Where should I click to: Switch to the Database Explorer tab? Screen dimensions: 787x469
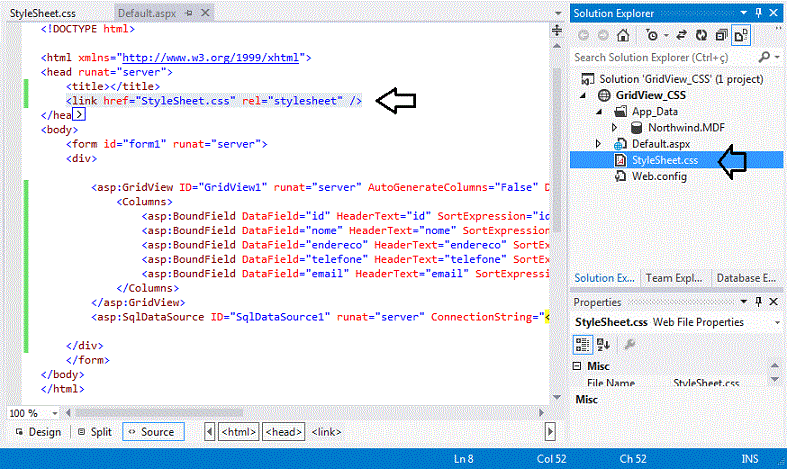(746, 278)
